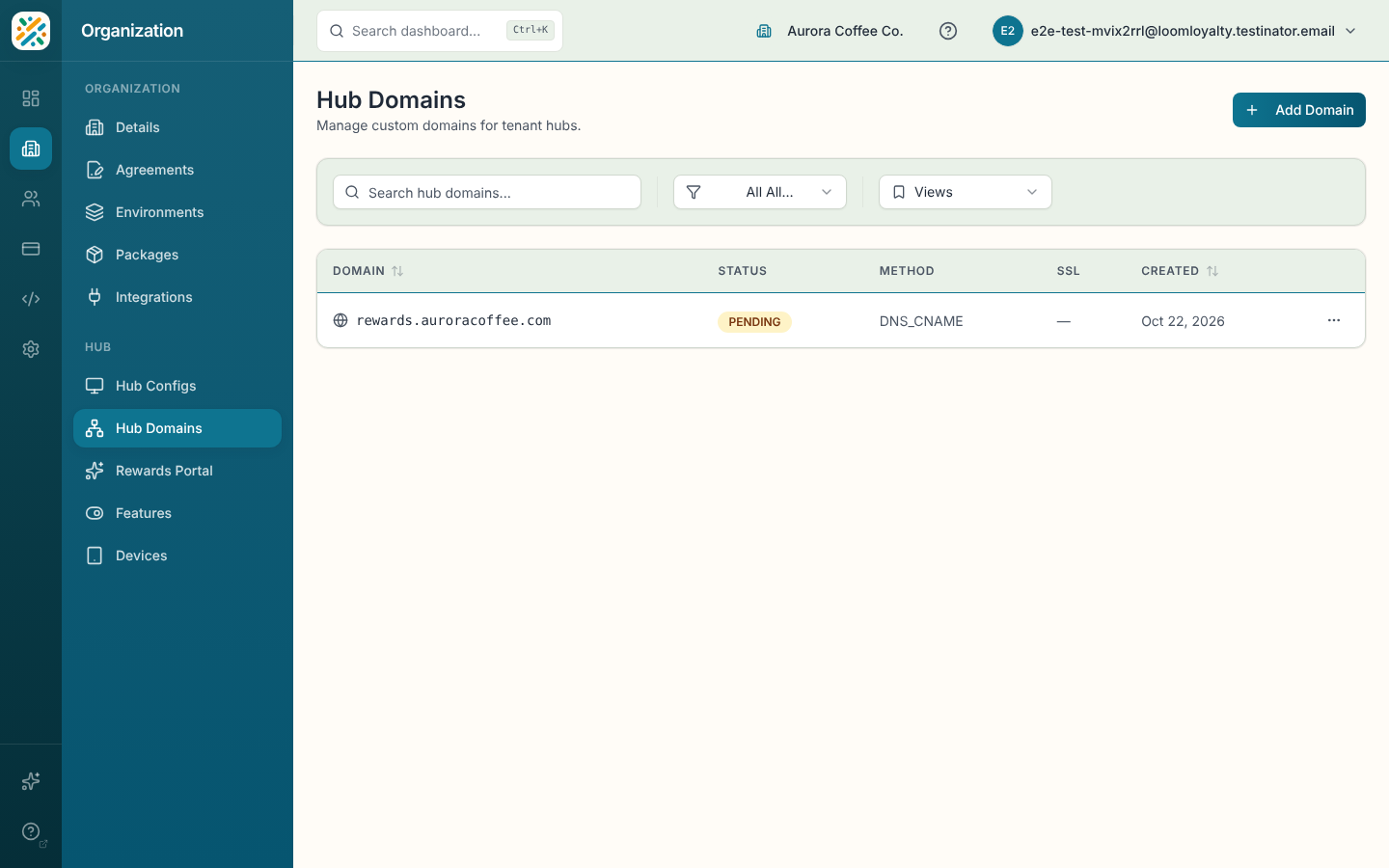Click the Aurora Coffee Co. organization name

[845, 31]
